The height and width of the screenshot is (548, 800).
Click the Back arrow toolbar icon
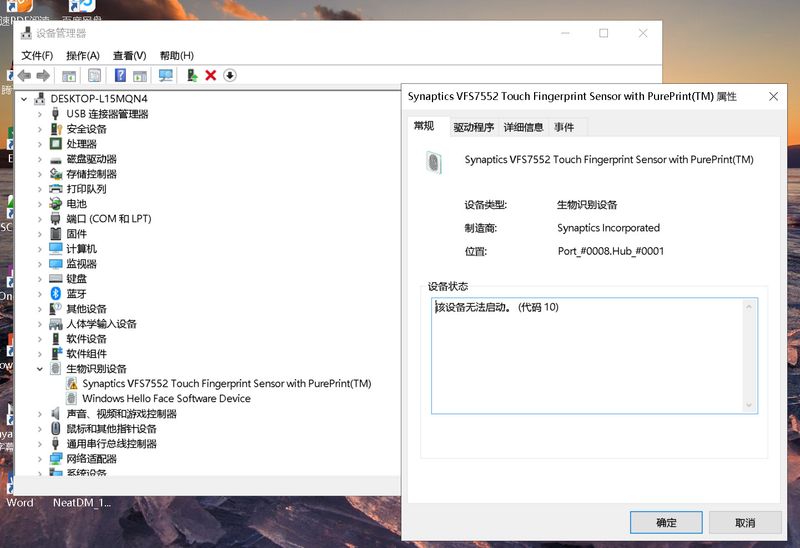(24, 76)
